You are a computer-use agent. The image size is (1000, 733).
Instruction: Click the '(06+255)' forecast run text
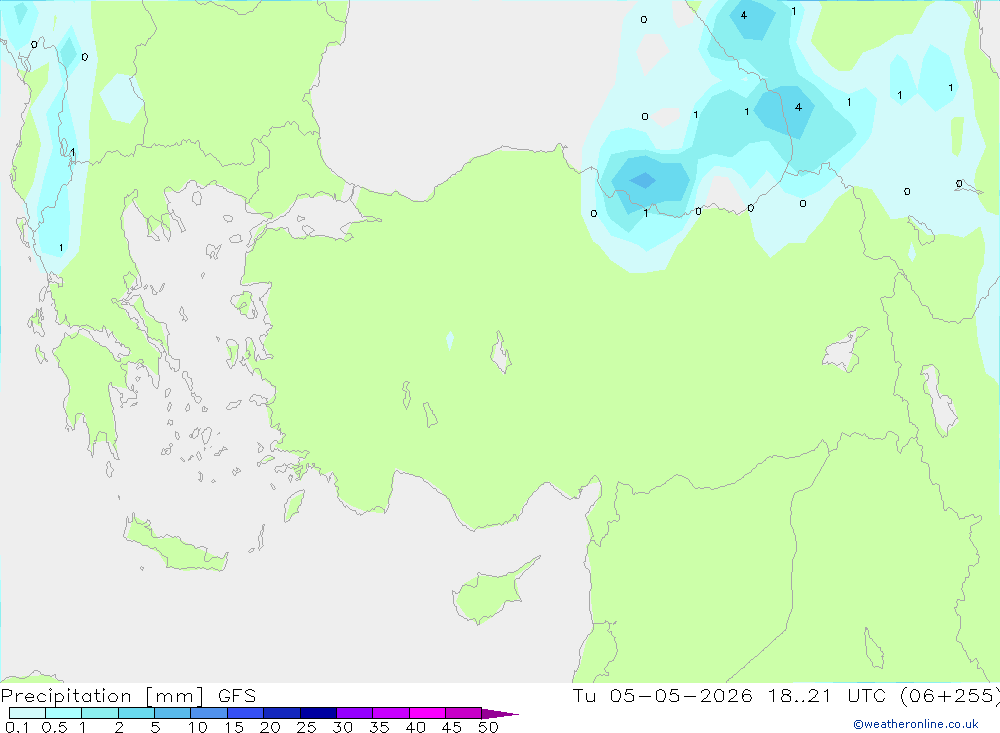tap(949, 696)
